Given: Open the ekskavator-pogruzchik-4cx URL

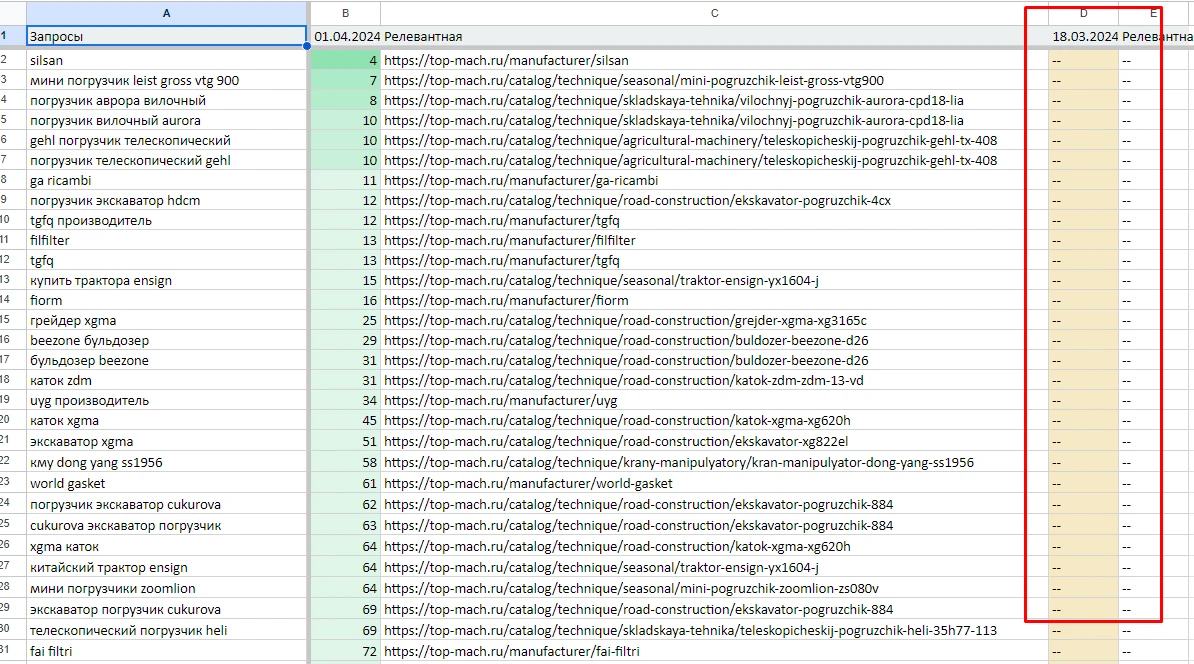Looking at the screenshot, I should [x=637, y=200].
